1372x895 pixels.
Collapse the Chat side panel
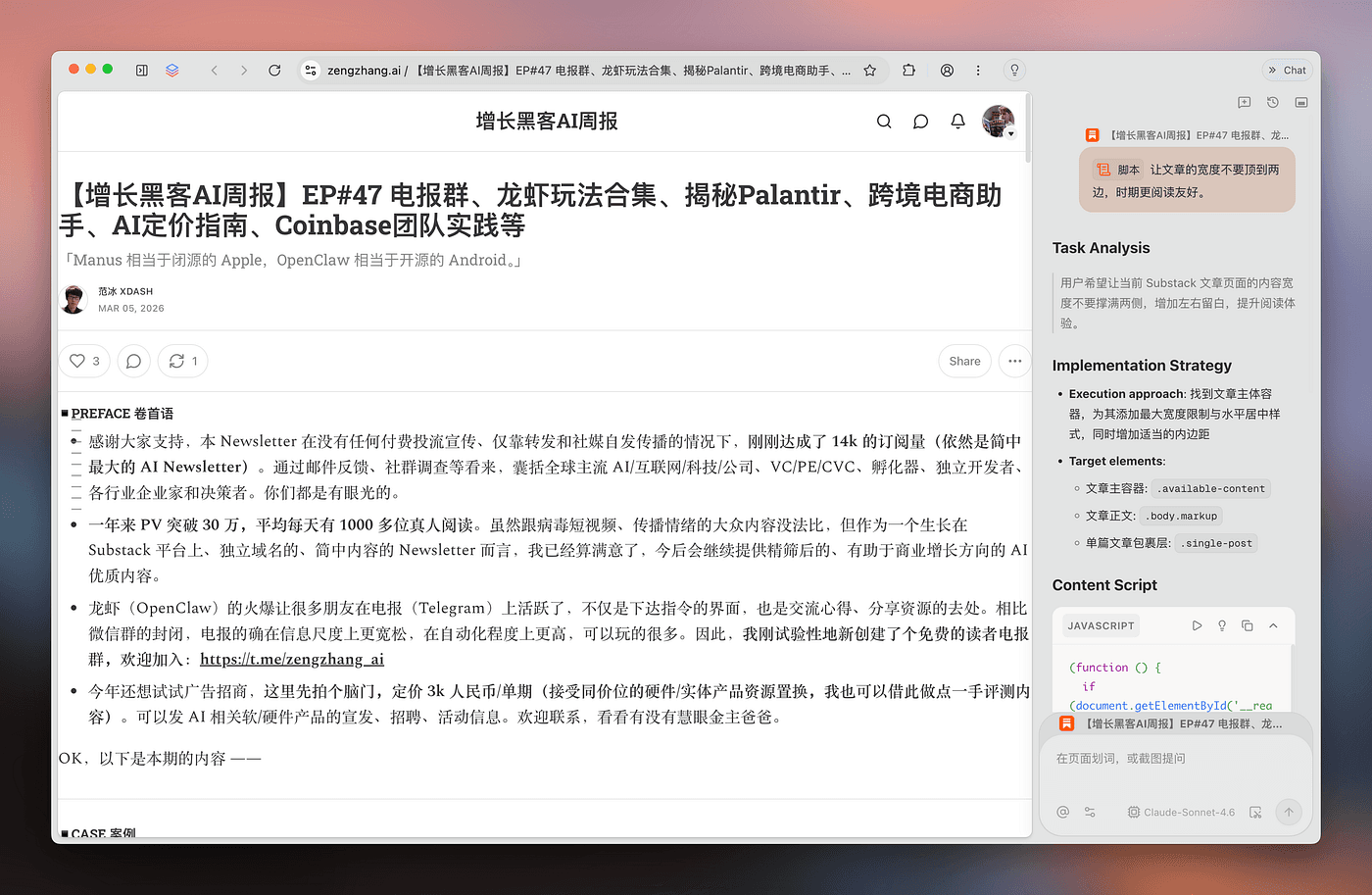coord(1287,71)
